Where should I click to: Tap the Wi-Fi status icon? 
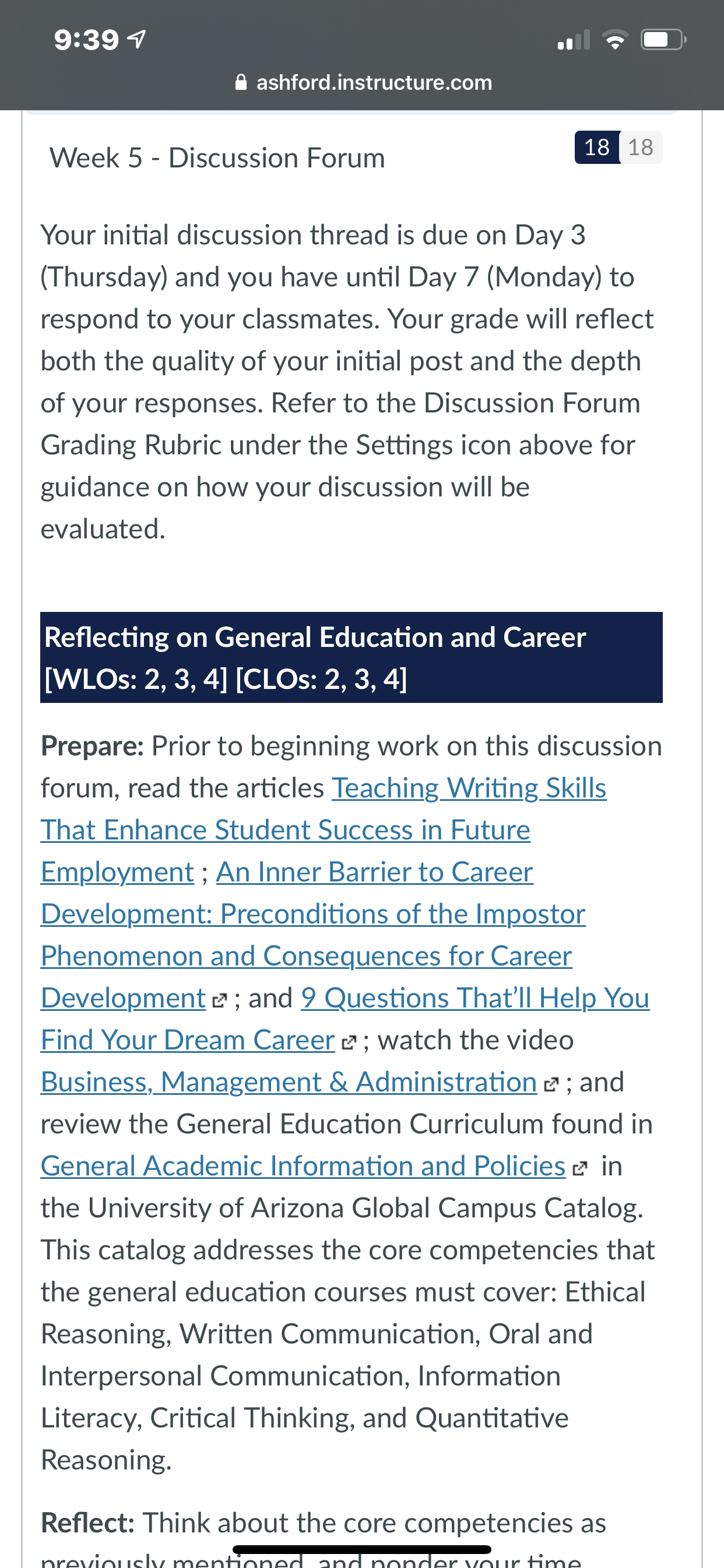coord(615,40)
